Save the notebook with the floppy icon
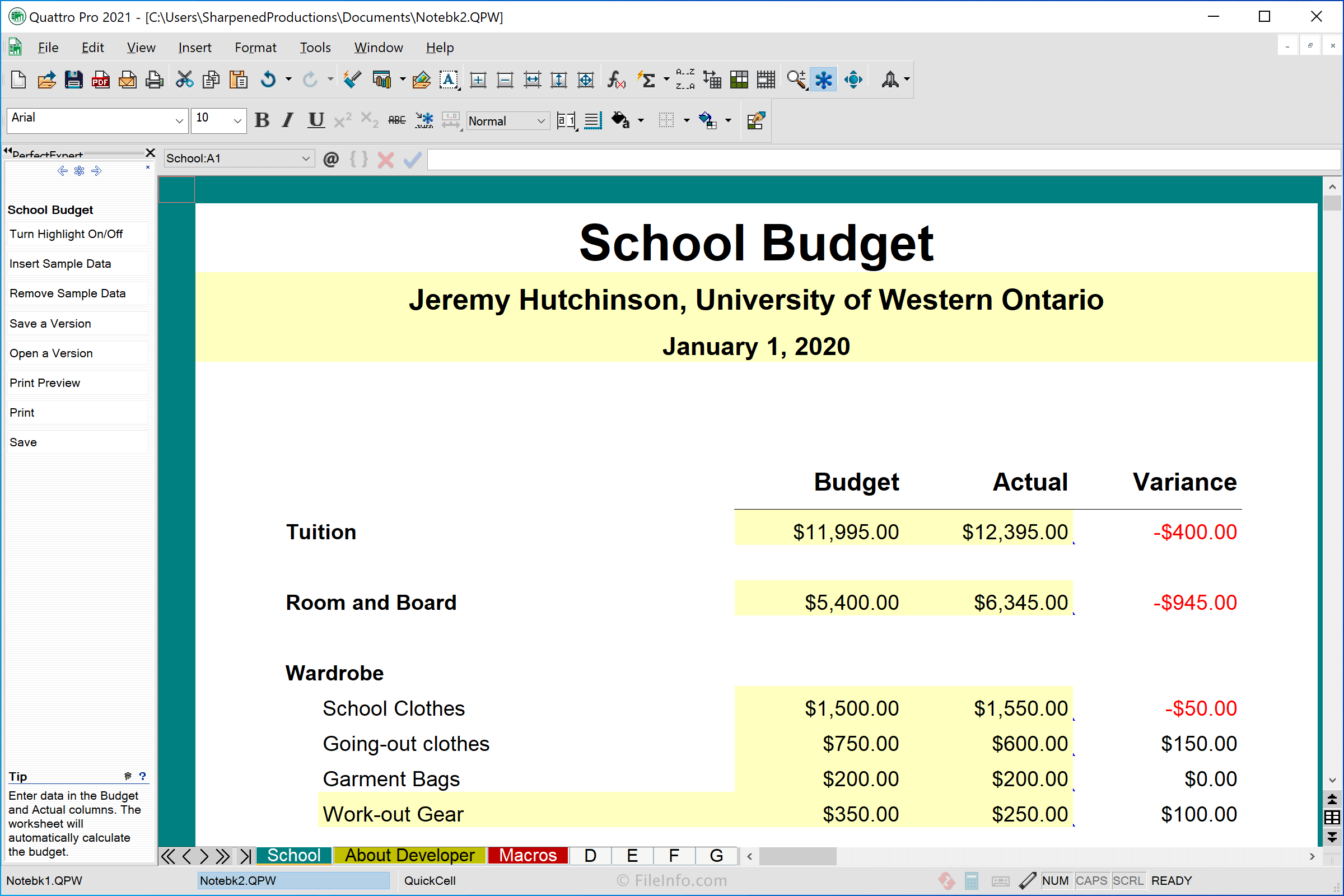Screen dimensions: 1344x896 point(73,80)
